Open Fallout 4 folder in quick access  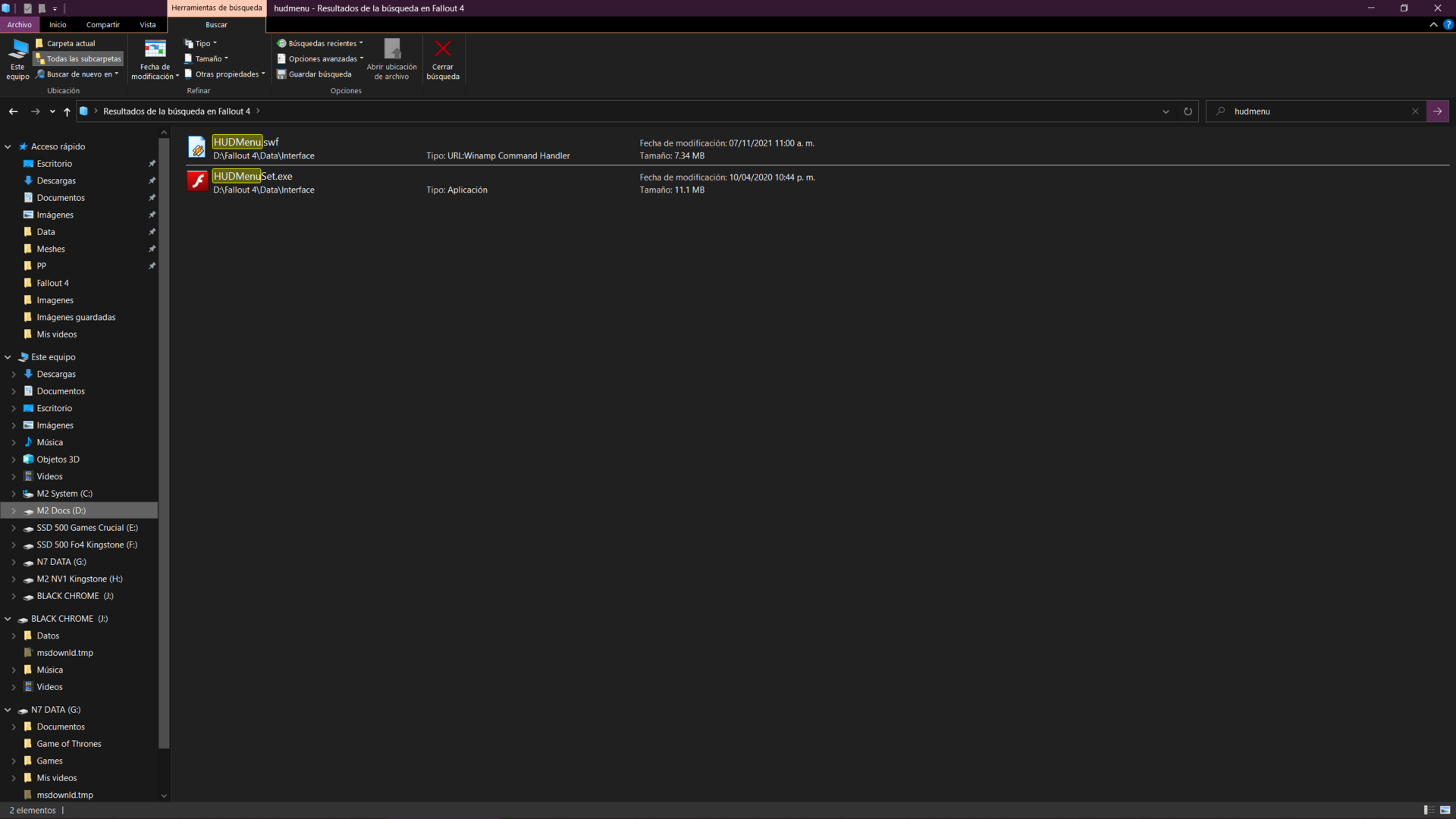point(52,283)
